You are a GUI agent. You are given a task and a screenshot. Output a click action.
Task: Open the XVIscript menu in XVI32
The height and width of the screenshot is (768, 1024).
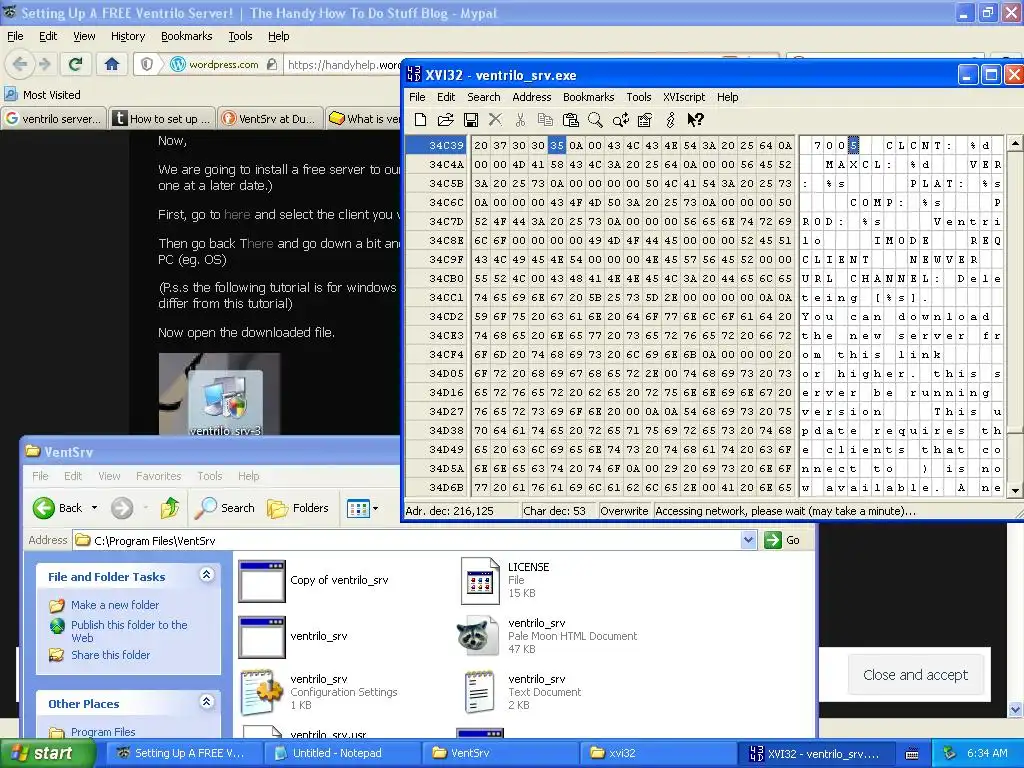[x=684, y=97]
